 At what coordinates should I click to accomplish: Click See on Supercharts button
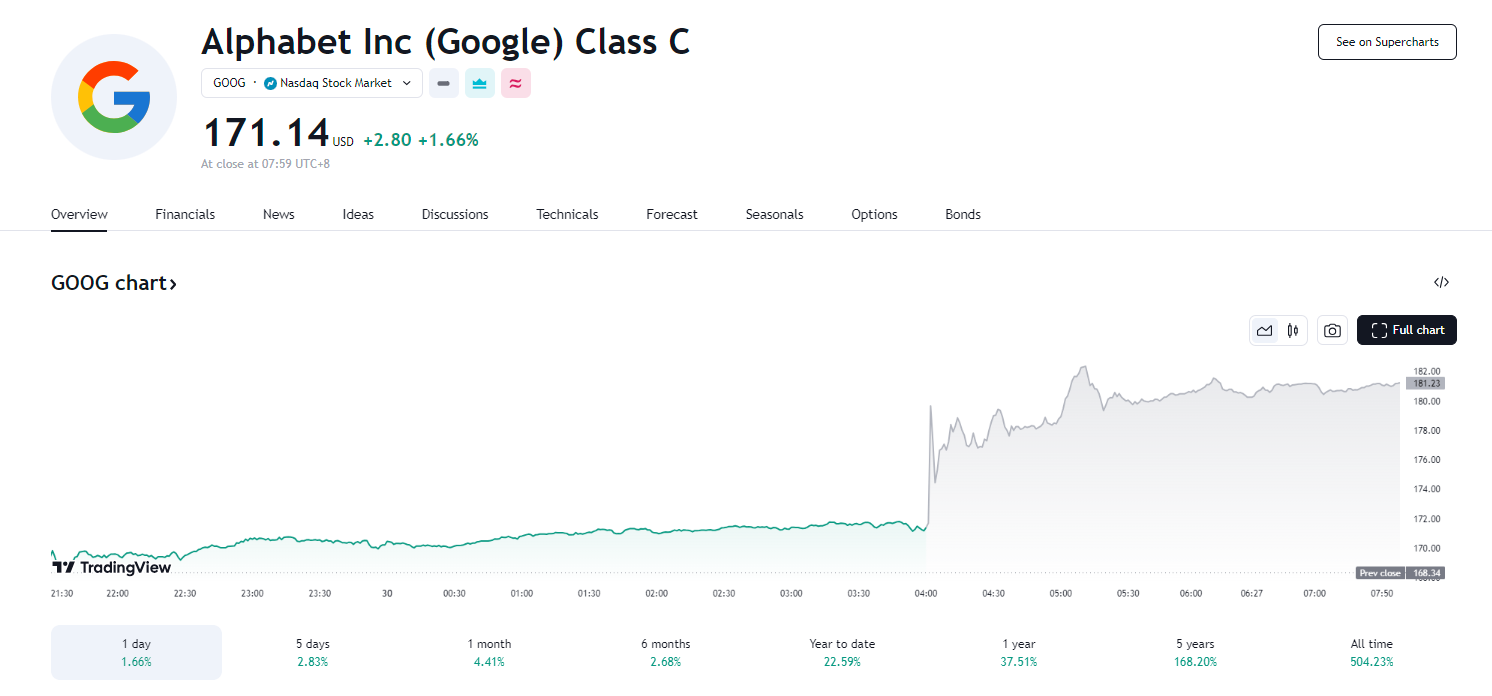click(1387, 42)
